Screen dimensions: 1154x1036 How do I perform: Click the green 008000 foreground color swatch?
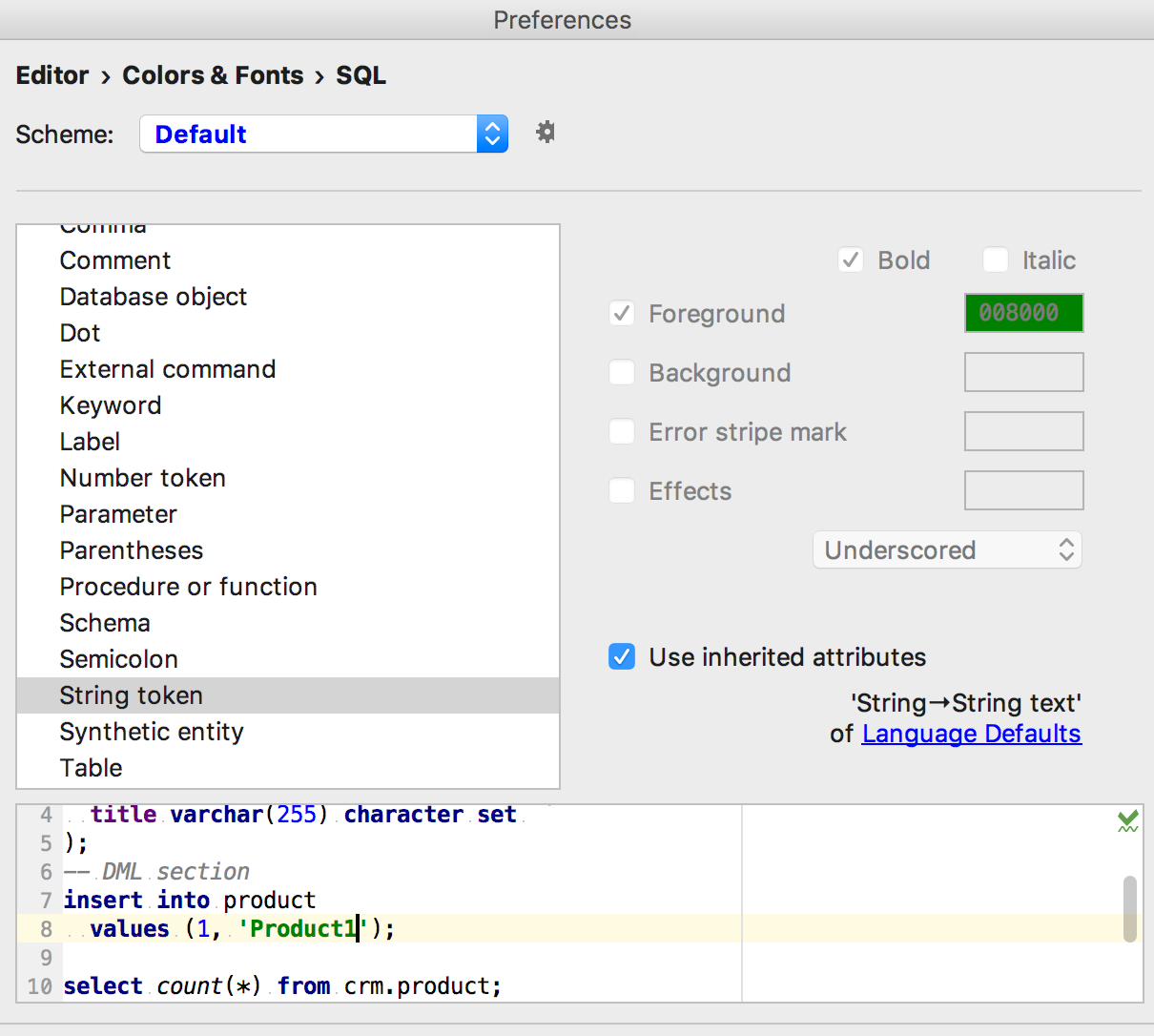1023,313
